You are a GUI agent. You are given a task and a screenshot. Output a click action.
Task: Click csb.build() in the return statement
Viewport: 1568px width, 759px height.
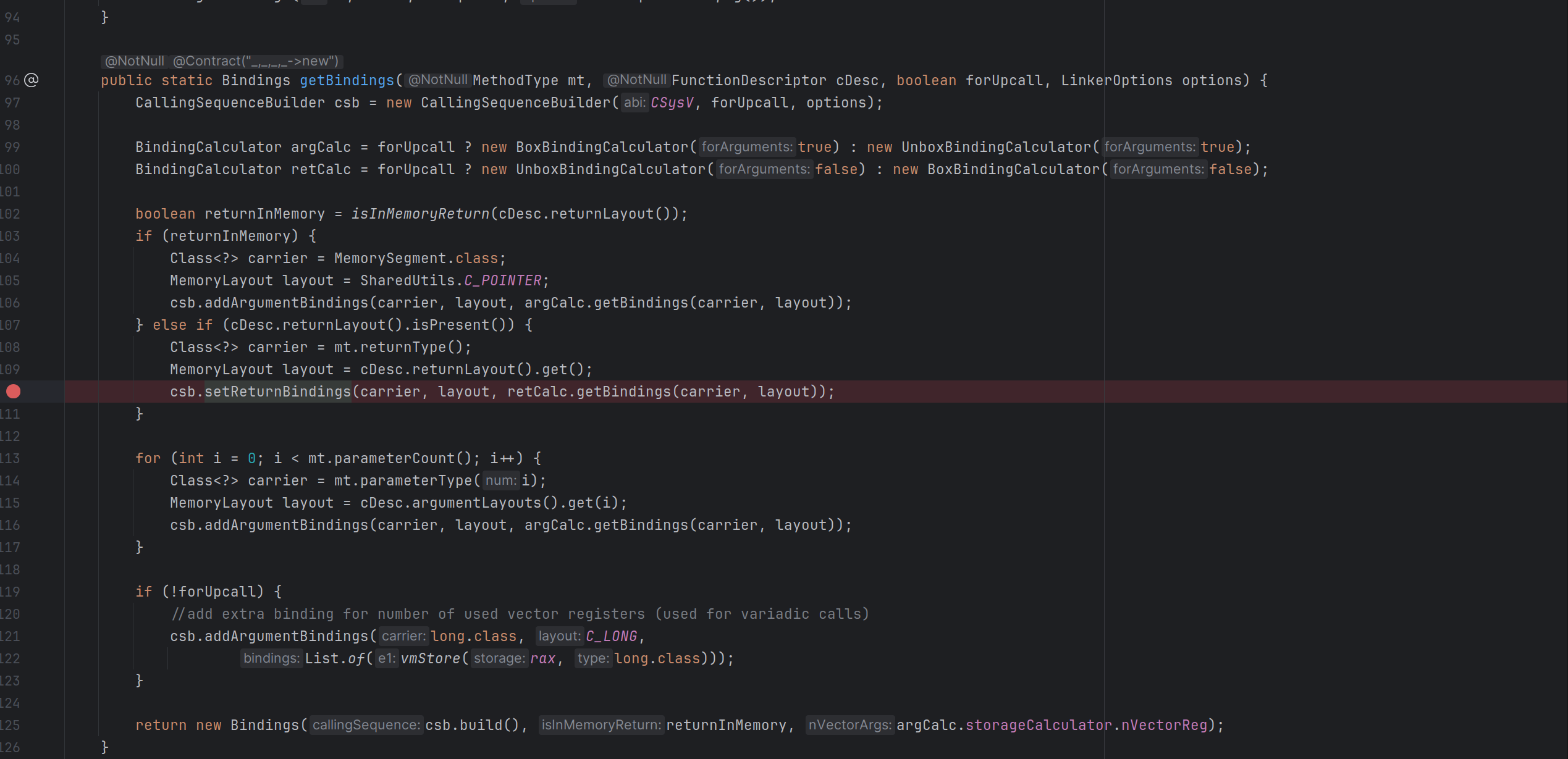click(x=473, y=725)
